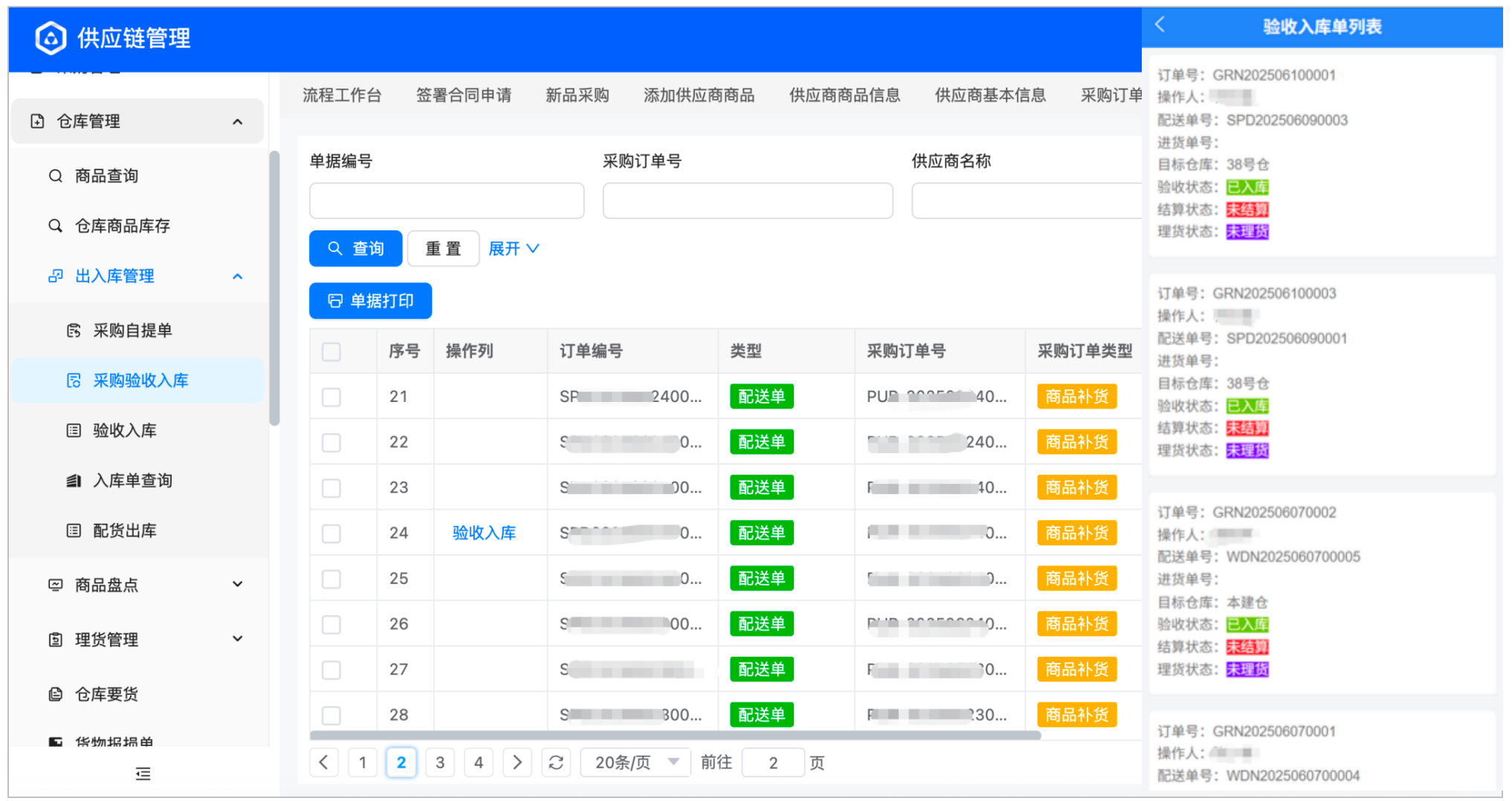This screenshot has width=1512, height=801.
Task: Switch to the 签署合同申请 tab
Action: [x=464, y=95]
